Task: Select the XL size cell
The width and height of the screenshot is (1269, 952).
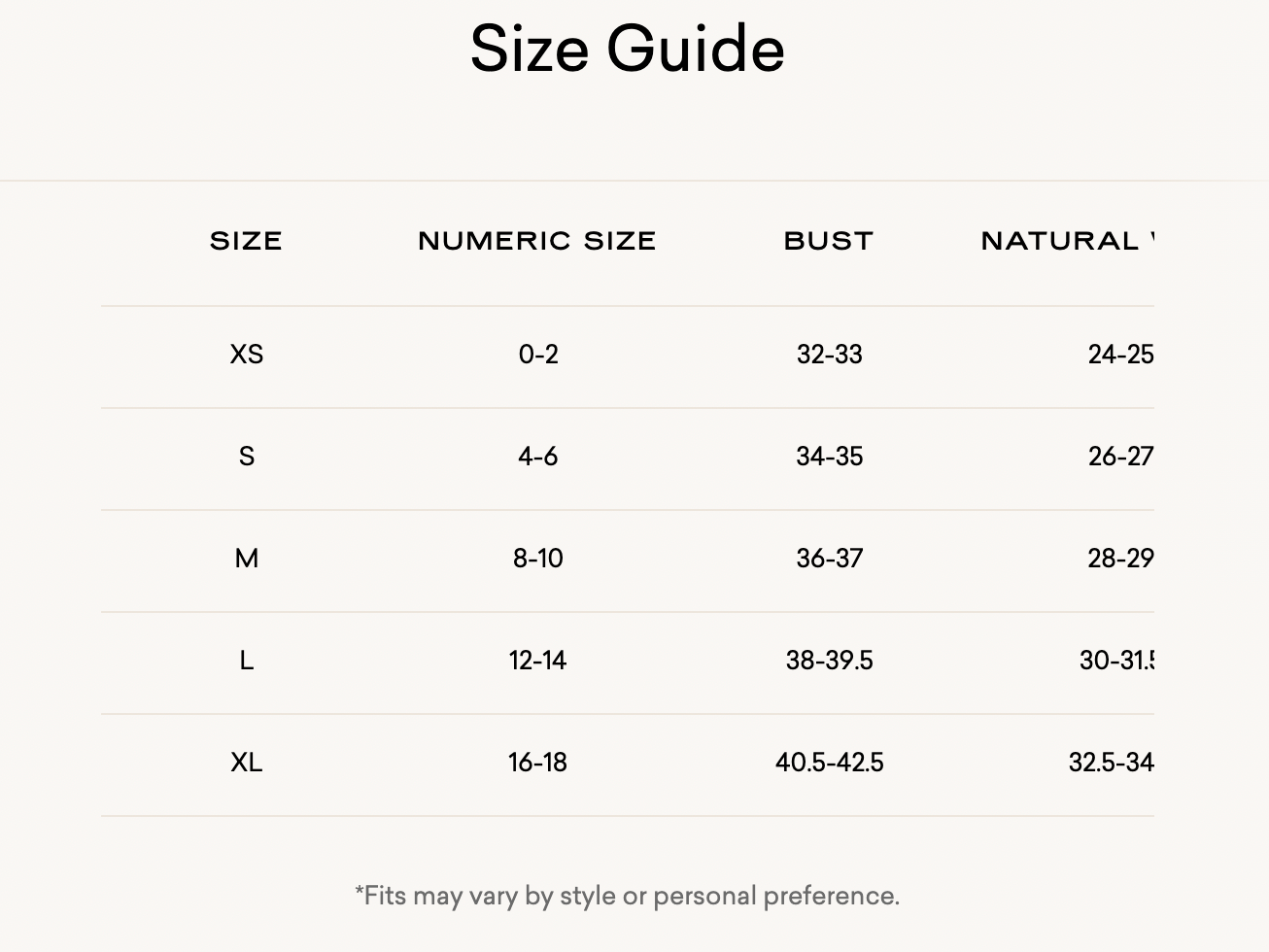Action: tap(247, 763)
